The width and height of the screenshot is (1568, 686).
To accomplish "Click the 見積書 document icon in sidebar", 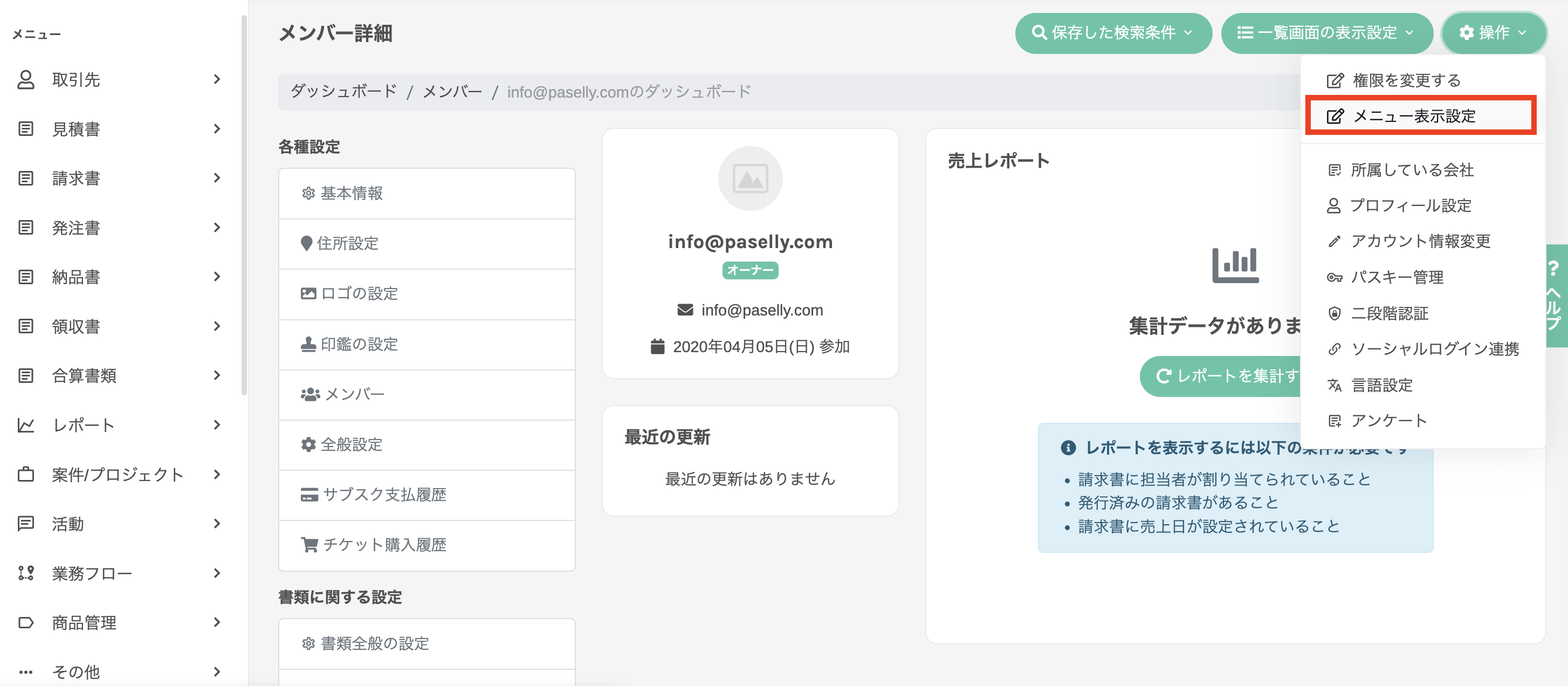I will pos(25,128).
